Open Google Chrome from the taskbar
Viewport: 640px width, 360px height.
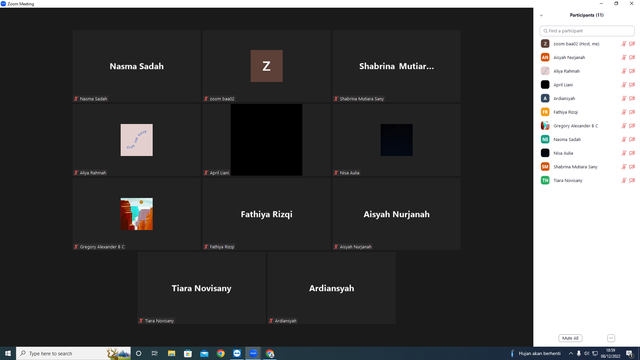tap(220, 353)
